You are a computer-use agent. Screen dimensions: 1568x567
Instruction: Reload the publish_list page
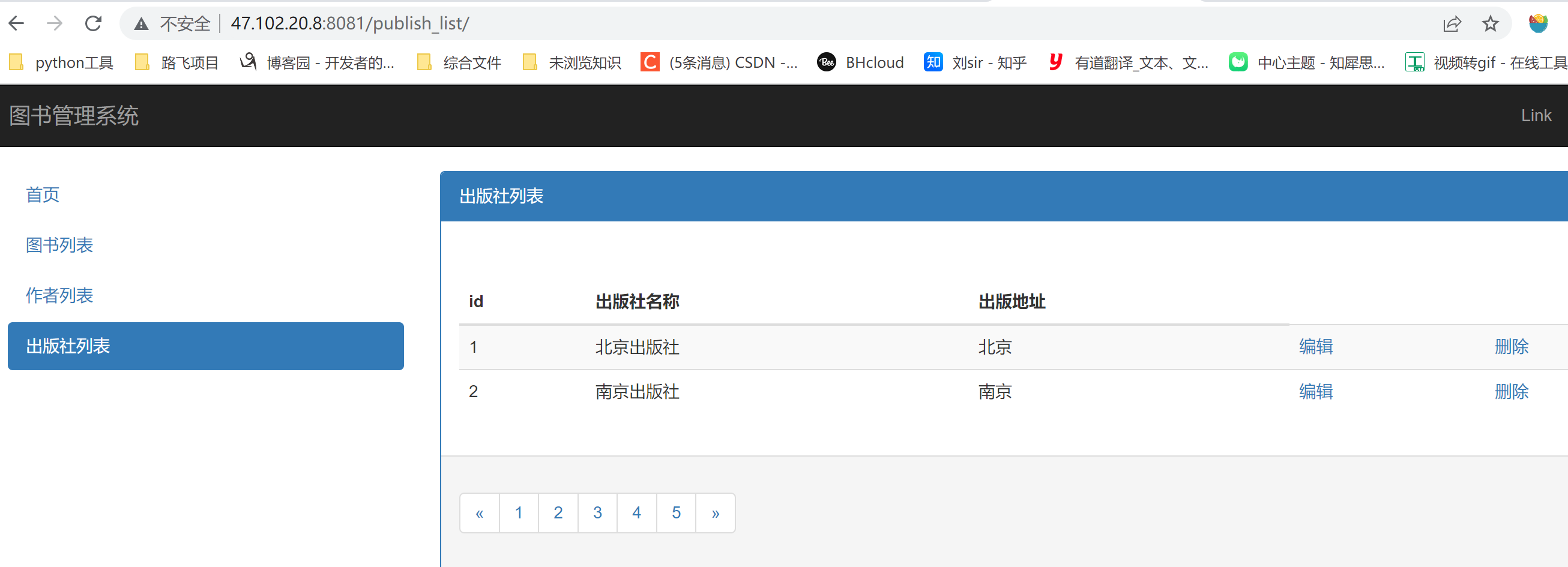pos(93,24)
